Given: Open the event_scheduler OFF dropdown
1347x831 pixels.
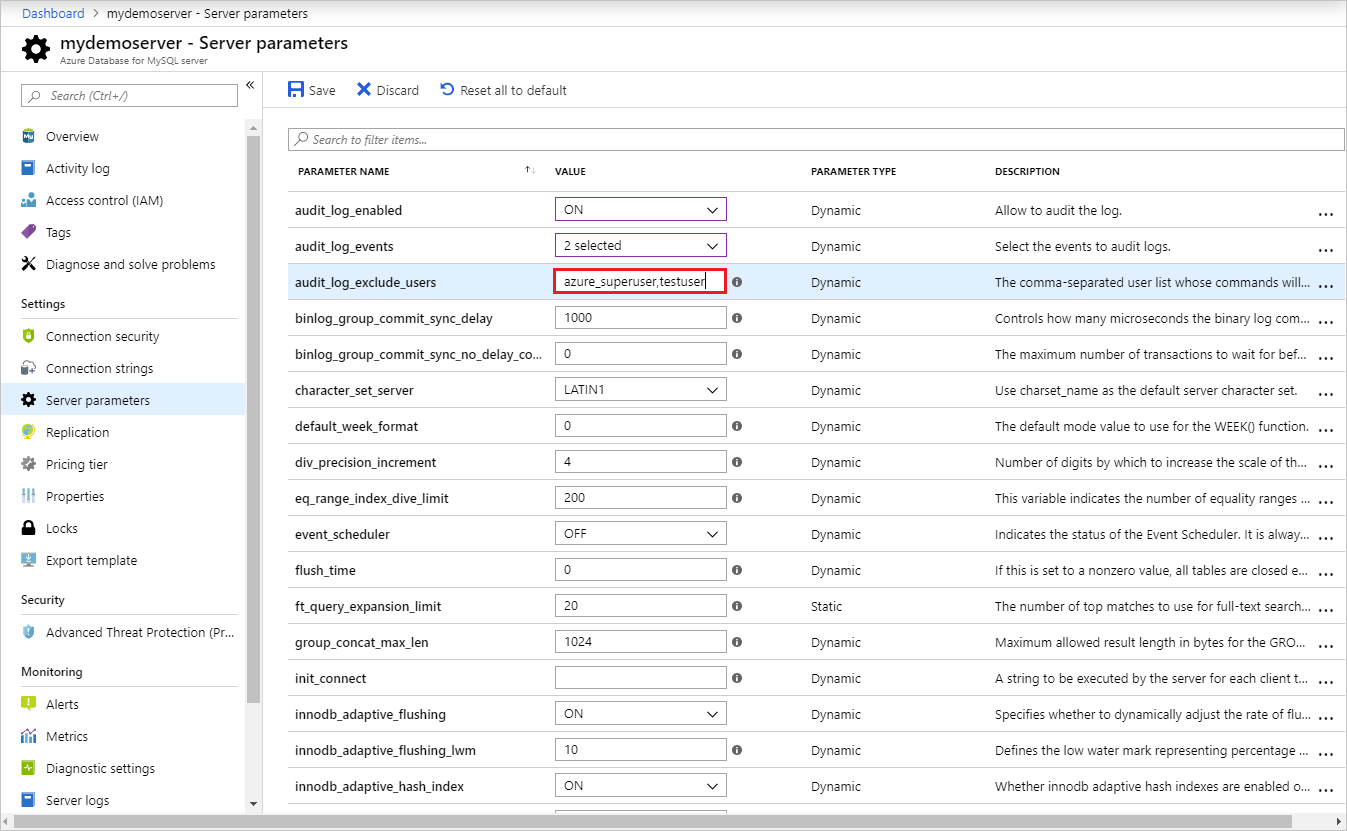Looking at the screenshot, I should pos(641,533).
